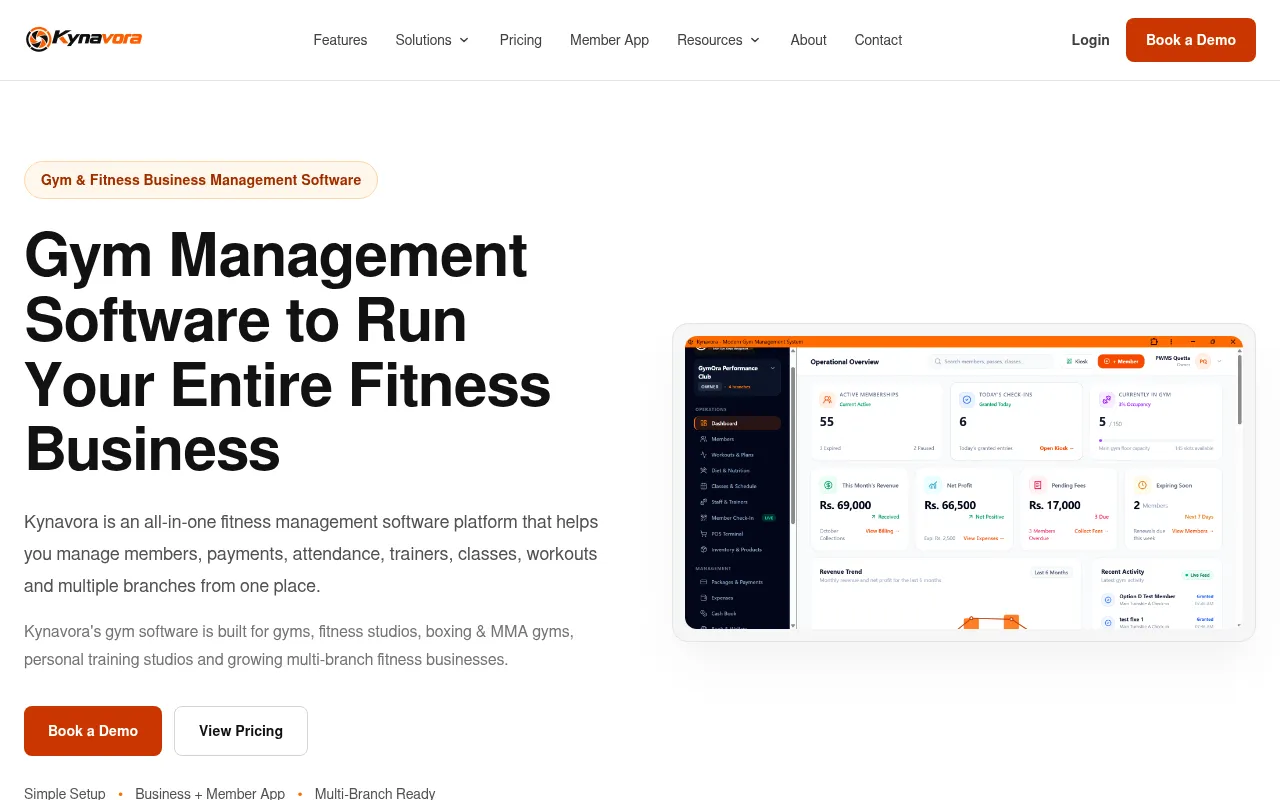The image size is (1280, 800).
Task: Open the Contact nav link
Action: pyautogui.click(x=878, y=40)
